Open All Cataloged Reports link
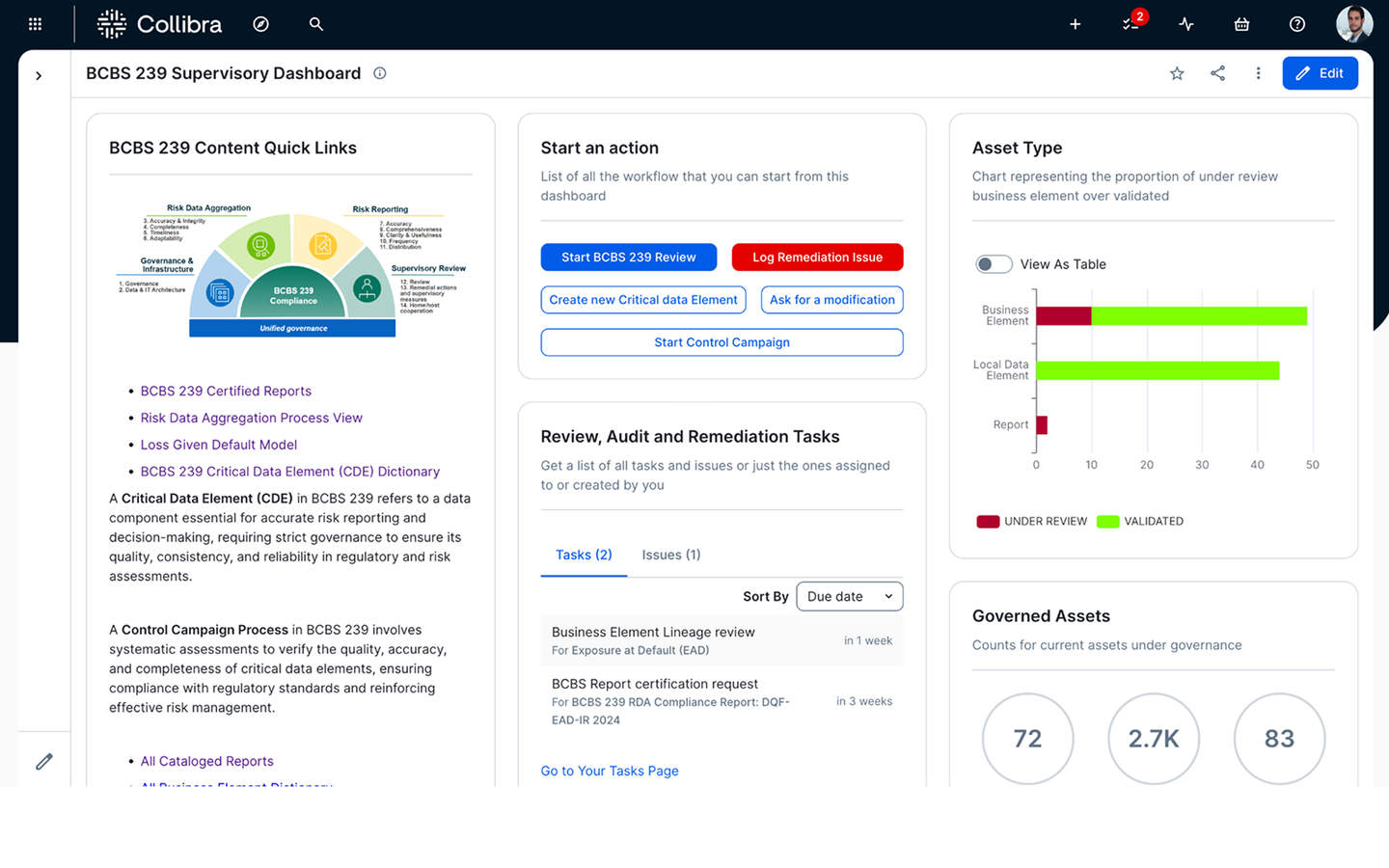Image resolution: width=1389 pixels, height=868 pixels. 207,761
